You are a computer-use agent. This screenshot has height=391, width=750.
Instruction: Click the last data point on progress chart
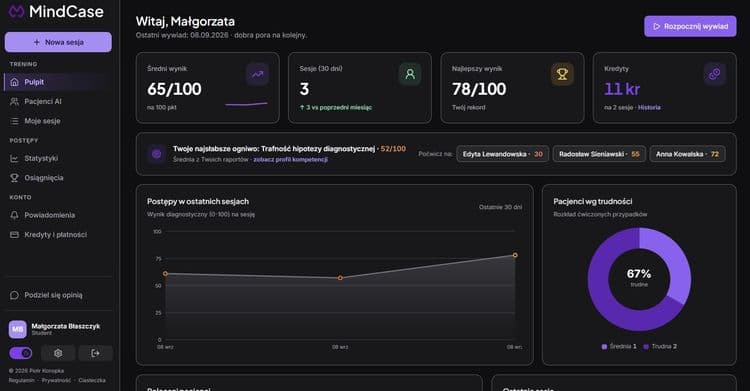point(515,255)
